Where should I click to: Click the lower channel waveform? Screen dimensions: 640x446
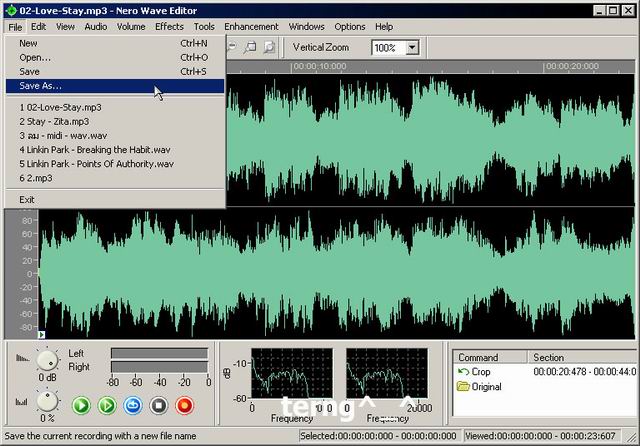(337, 273)
